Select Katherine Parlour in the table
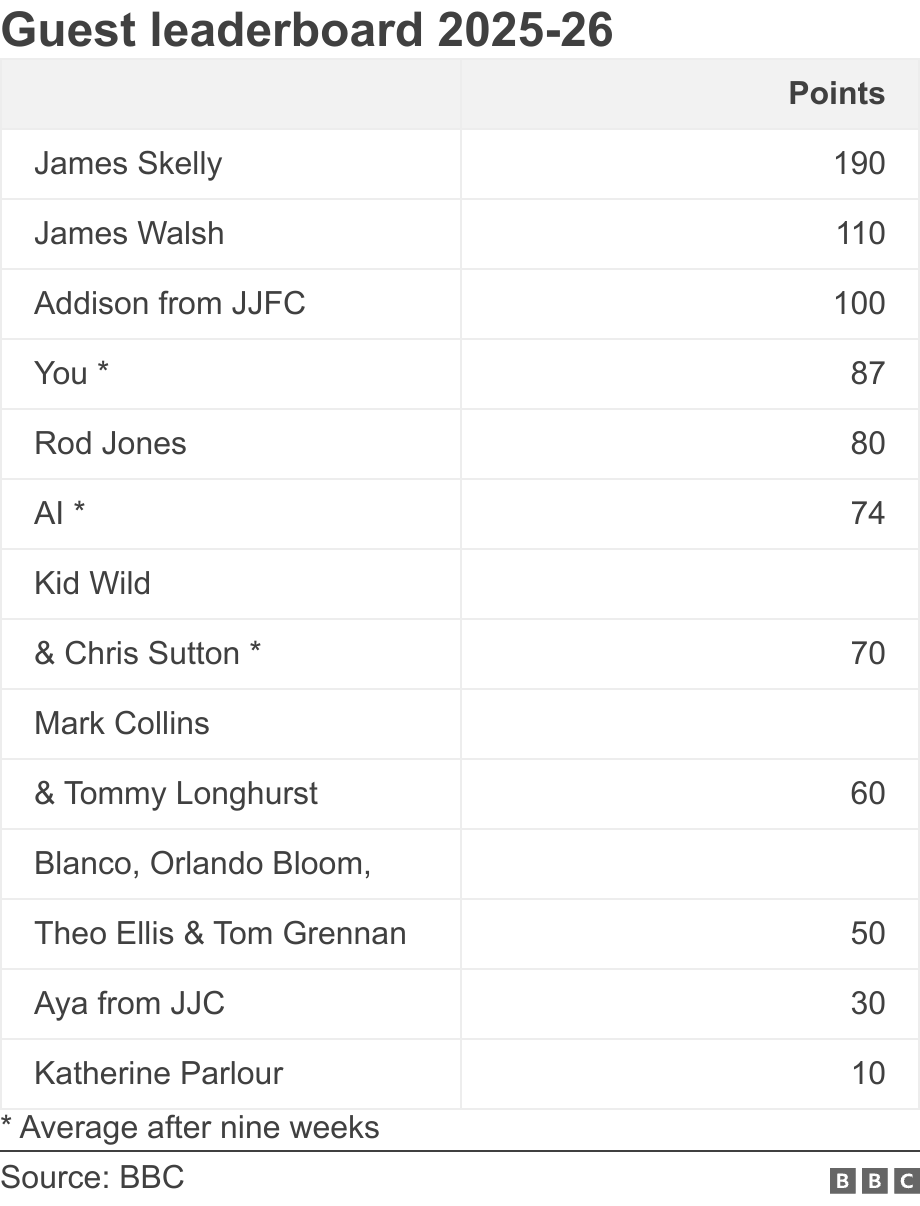The image size is (920, 1206). (x=158, y=1073)
